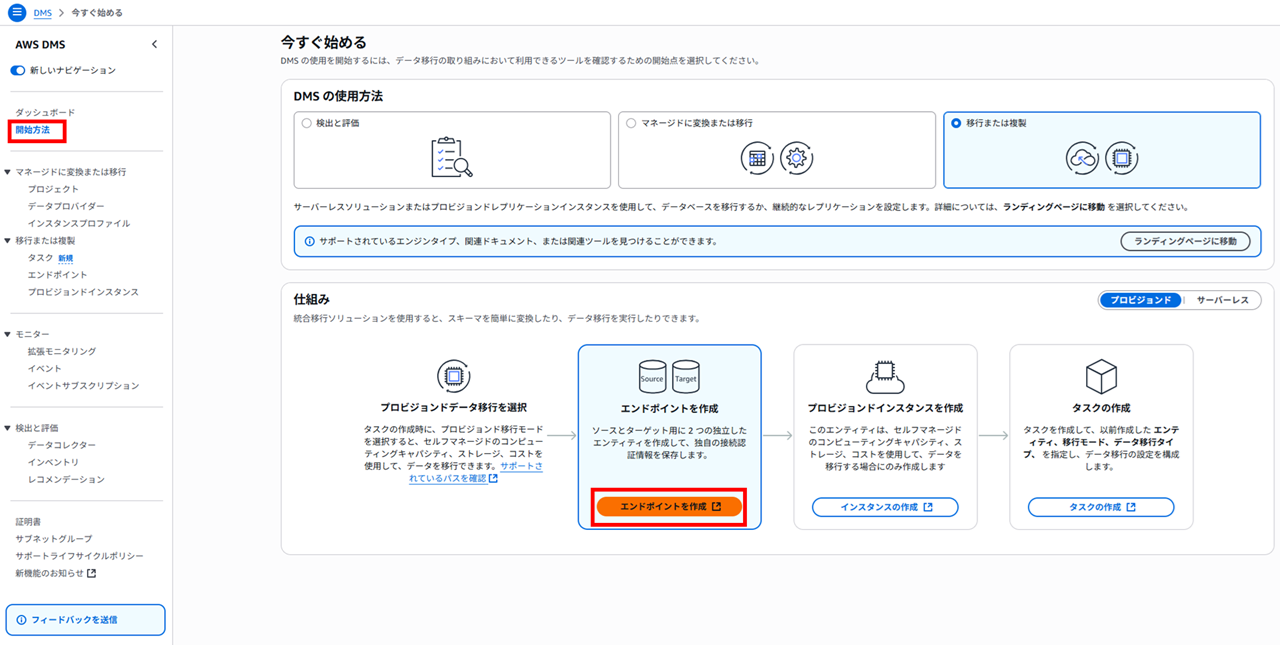Select the 検出と評価 radio option
The height and width of the screenshot is (645, 1280).
pyautogui.click(x=307, y=123)
